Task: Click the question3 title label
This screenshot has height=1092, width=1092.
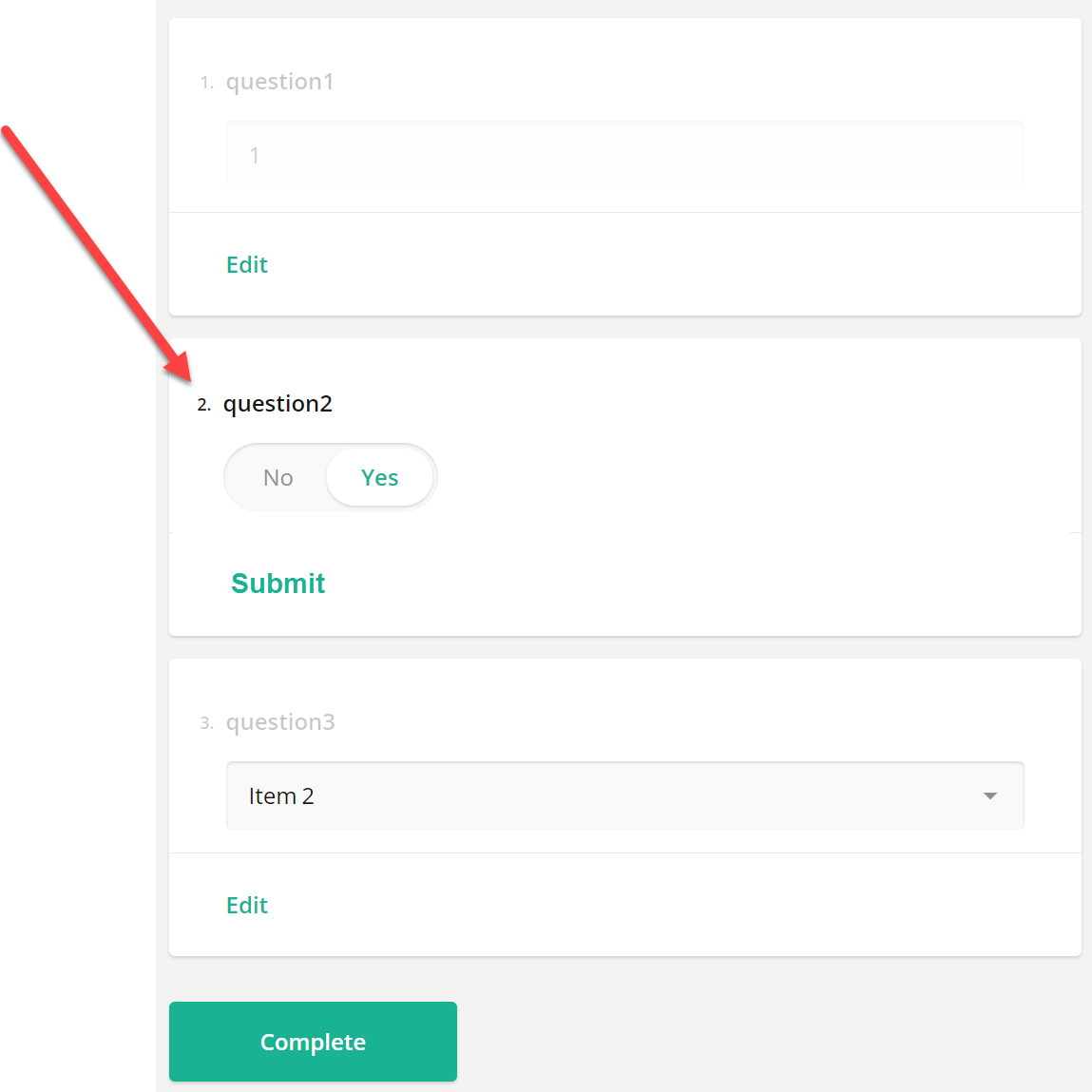Action: [280, 721]
